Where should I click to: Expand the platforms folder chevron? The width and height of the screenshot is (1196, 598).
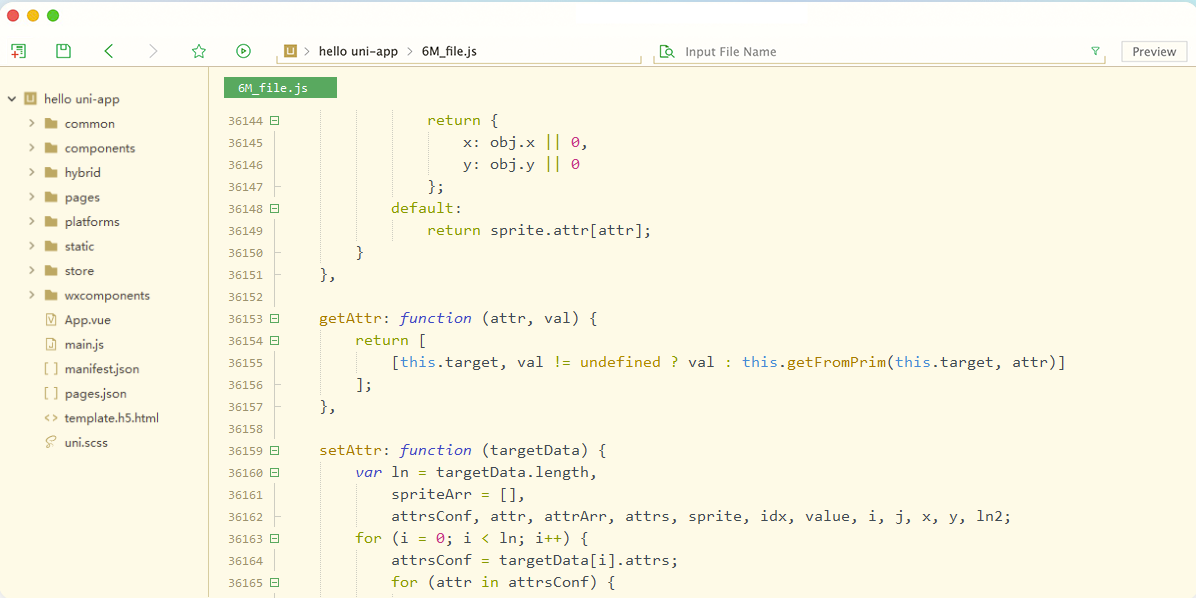31,221
